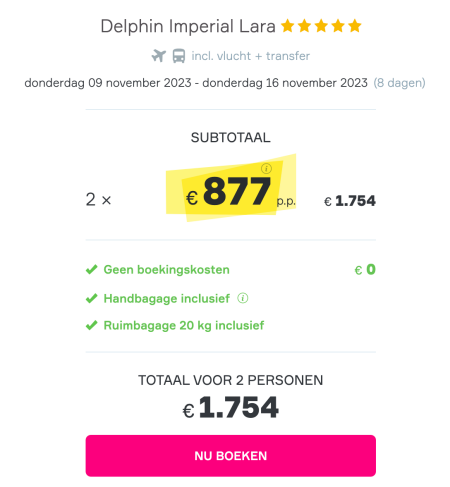Click checkmark beside Handbagage inclusief
This screenshot has height=487, width=450.
[91, 298]
